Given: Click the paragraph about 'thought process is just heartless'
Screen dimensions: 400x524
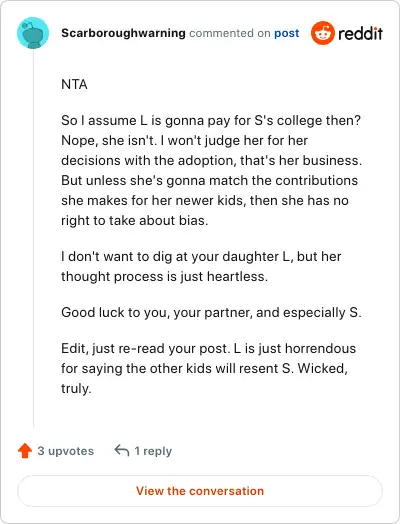Looking at the screenshot, I should (x=201, y=266).
